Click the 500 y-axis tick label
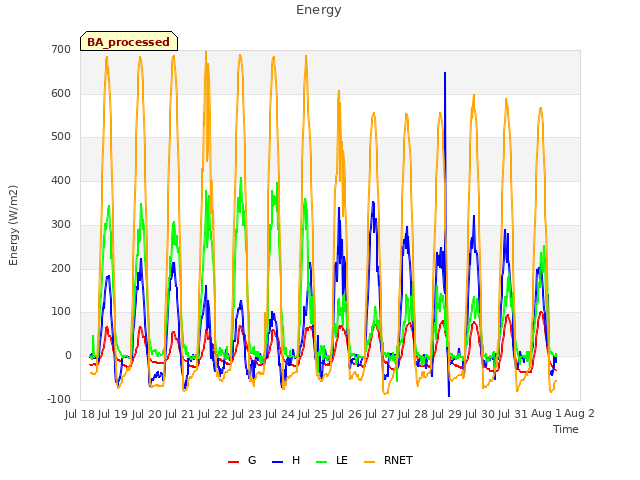Screen dimensions: 640x480 (61, 137)
